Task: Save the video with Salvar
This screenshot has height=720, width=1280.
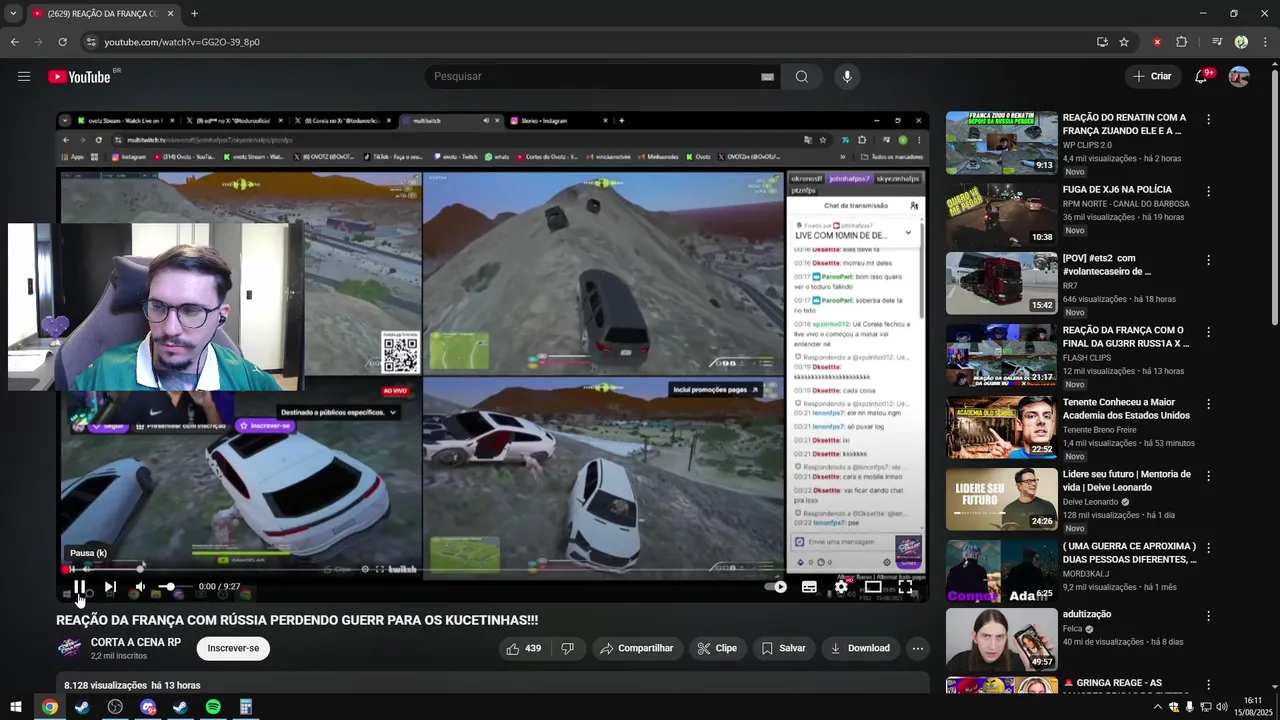Action: pos(783,648)
